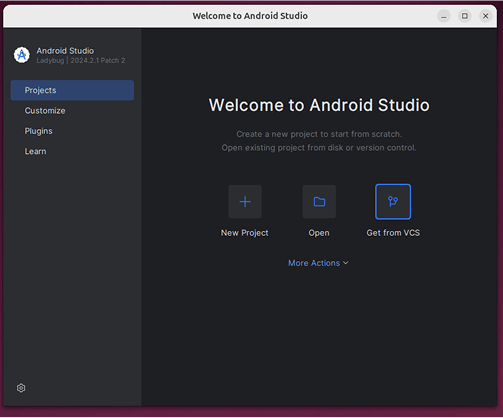The width and height of the screenshot is (503, 418).
Task: Click the Ladybug 2024.2.1 Patch 2 version text
Action: point(81,60)
